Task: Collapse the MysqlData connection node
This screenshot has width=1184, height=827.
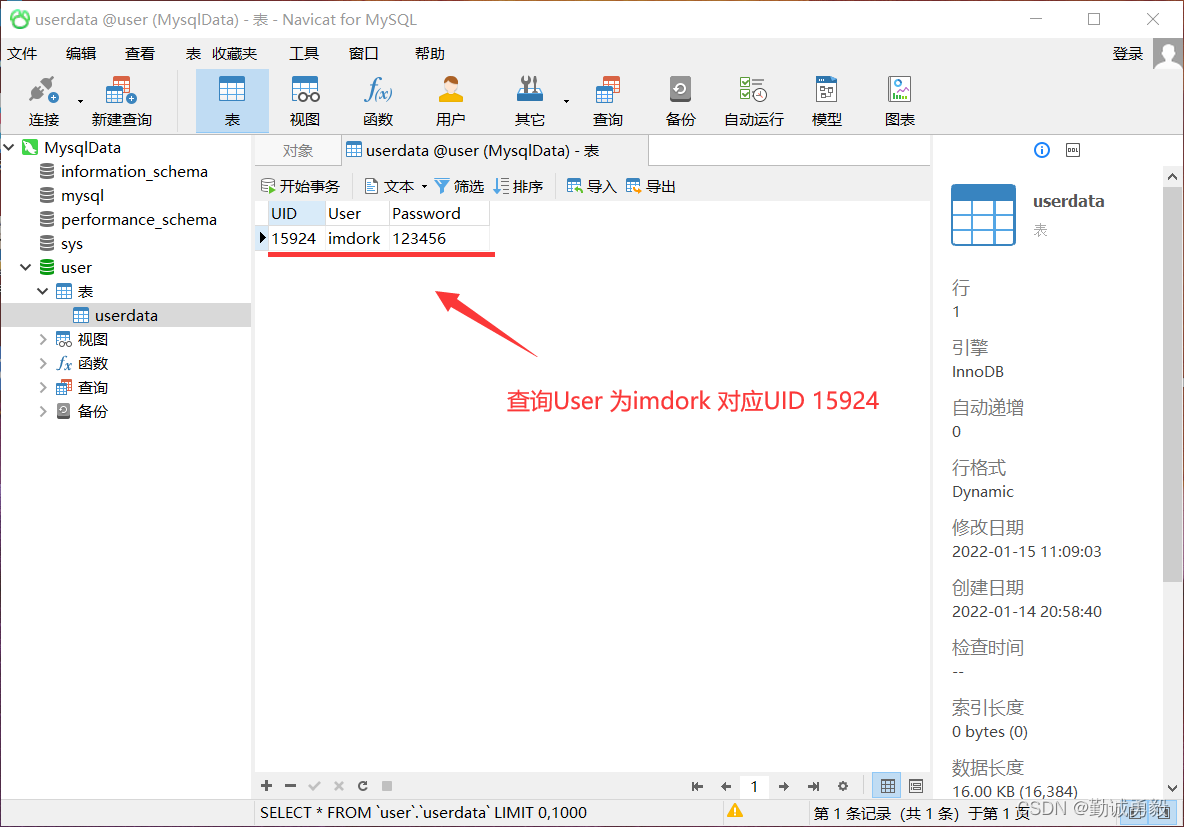Action: click(x=9, y=147)
